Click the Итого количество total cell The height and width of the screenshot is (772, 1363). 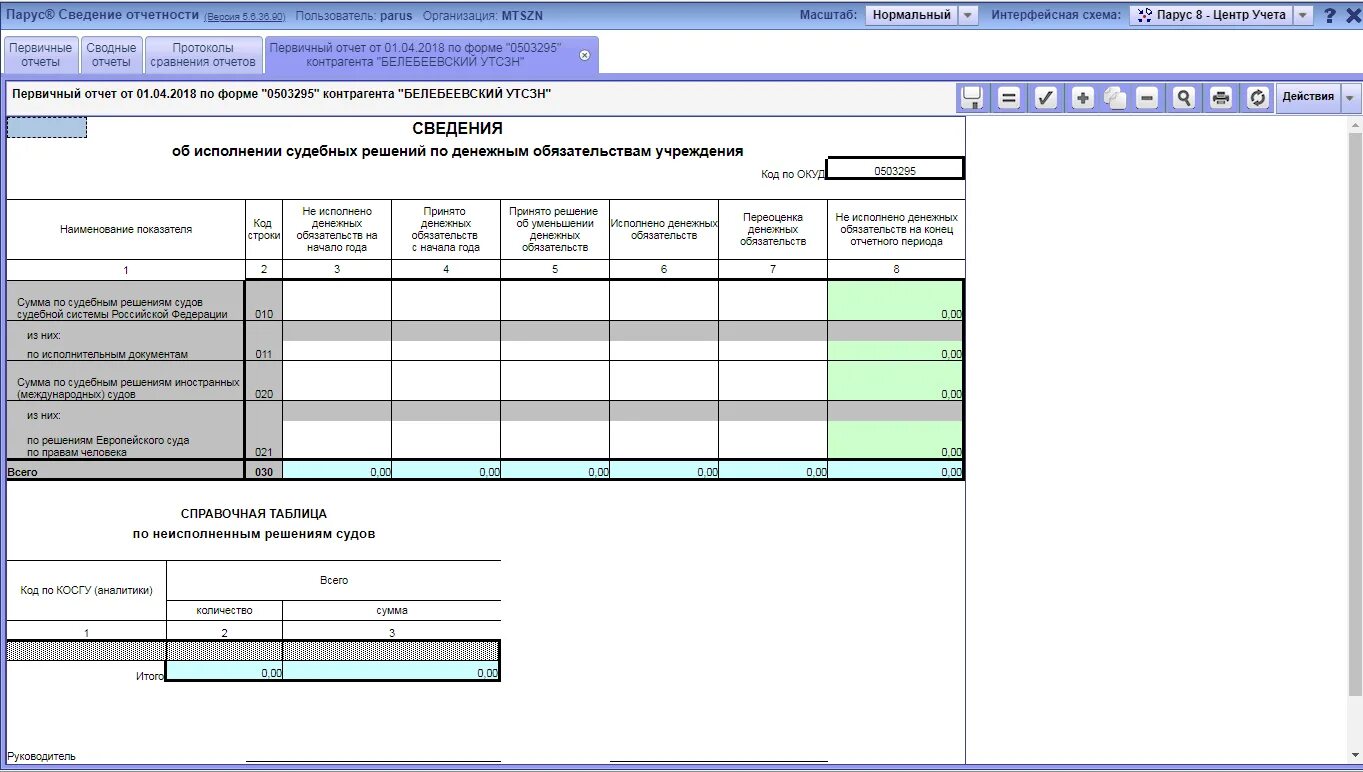click(224, 672)
